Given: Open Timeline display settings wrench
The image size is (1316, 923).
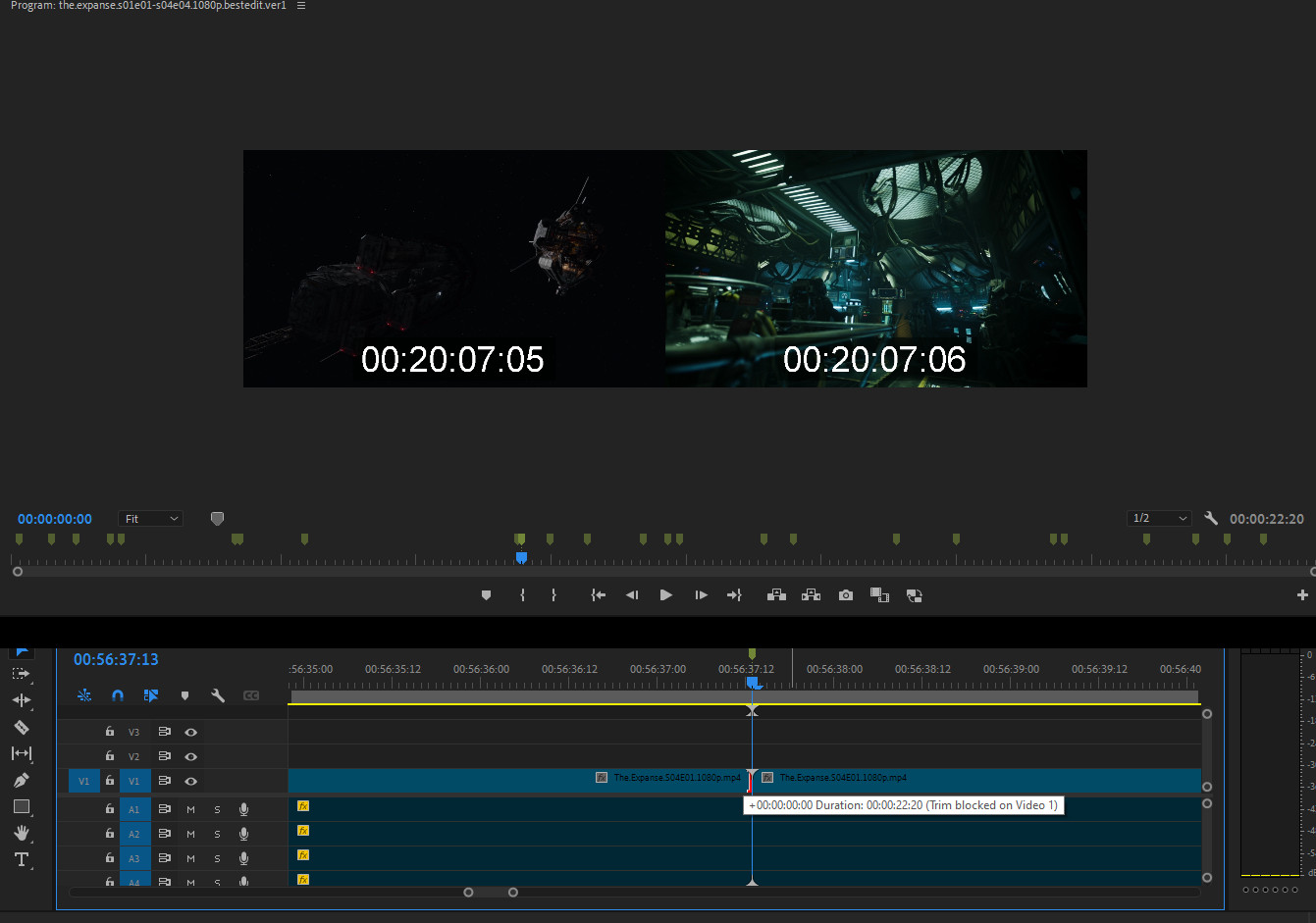Looking at the screenshot, I should point(218,695).
